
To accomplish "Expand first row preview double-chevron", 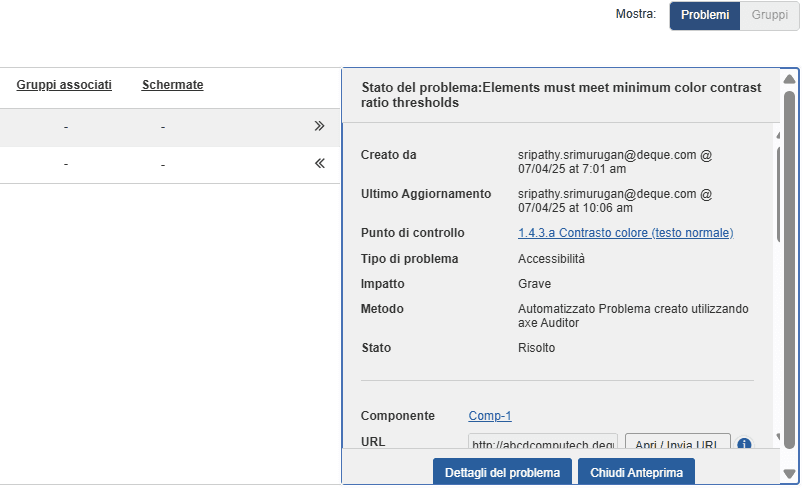I will coord(319,127).
